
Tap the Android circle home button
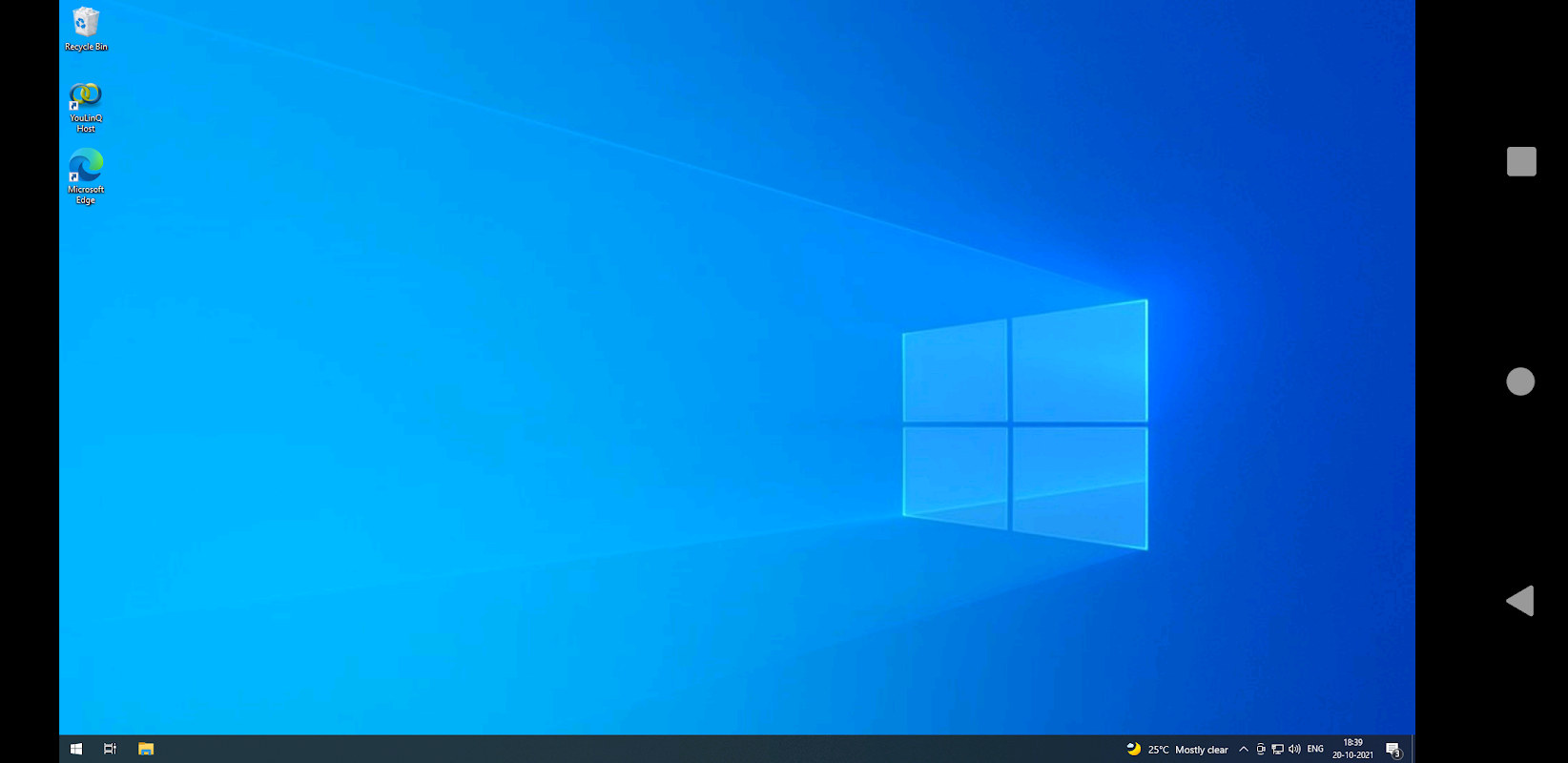click(1520, 381)
